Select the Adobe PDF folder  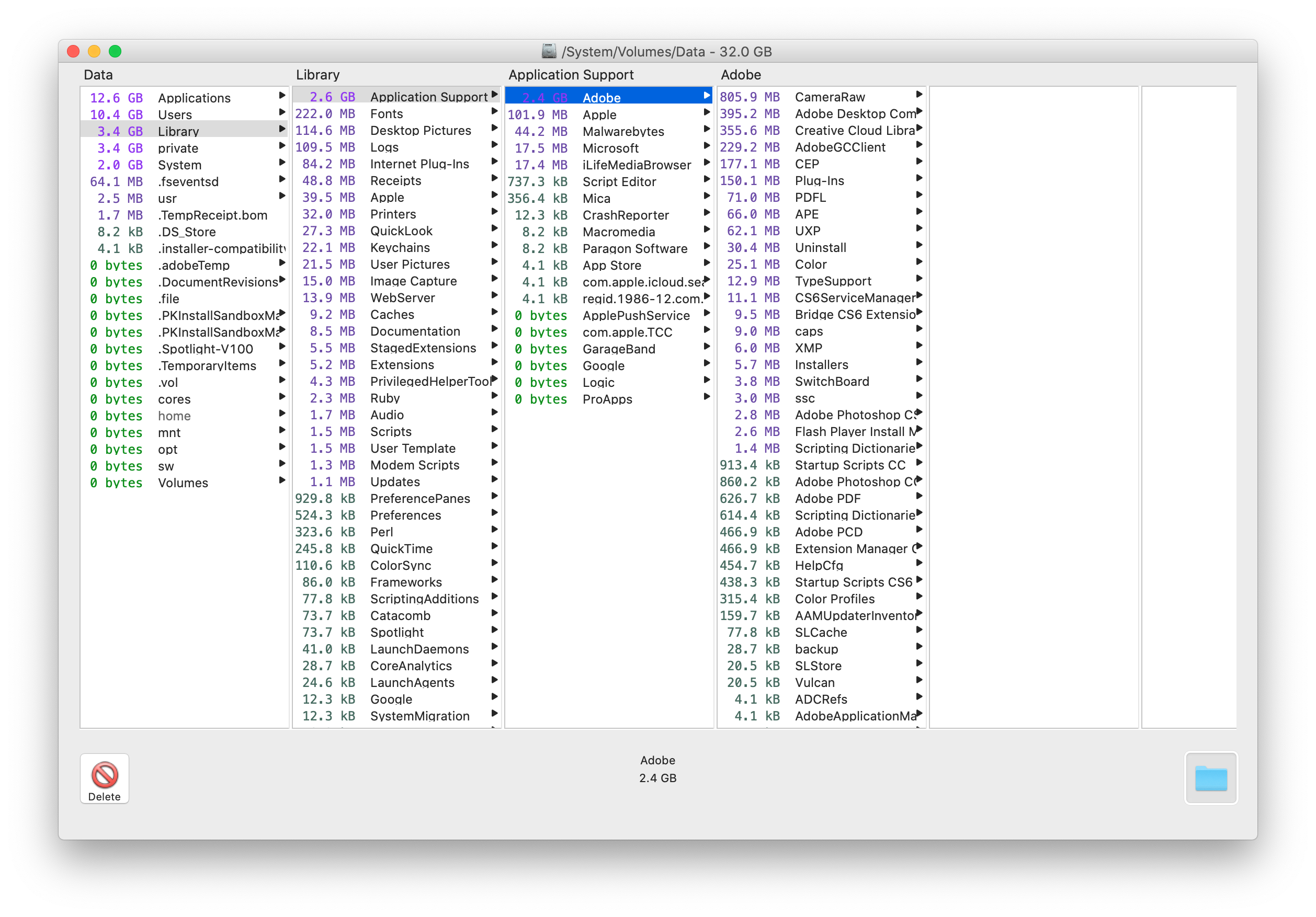(821, 498)
